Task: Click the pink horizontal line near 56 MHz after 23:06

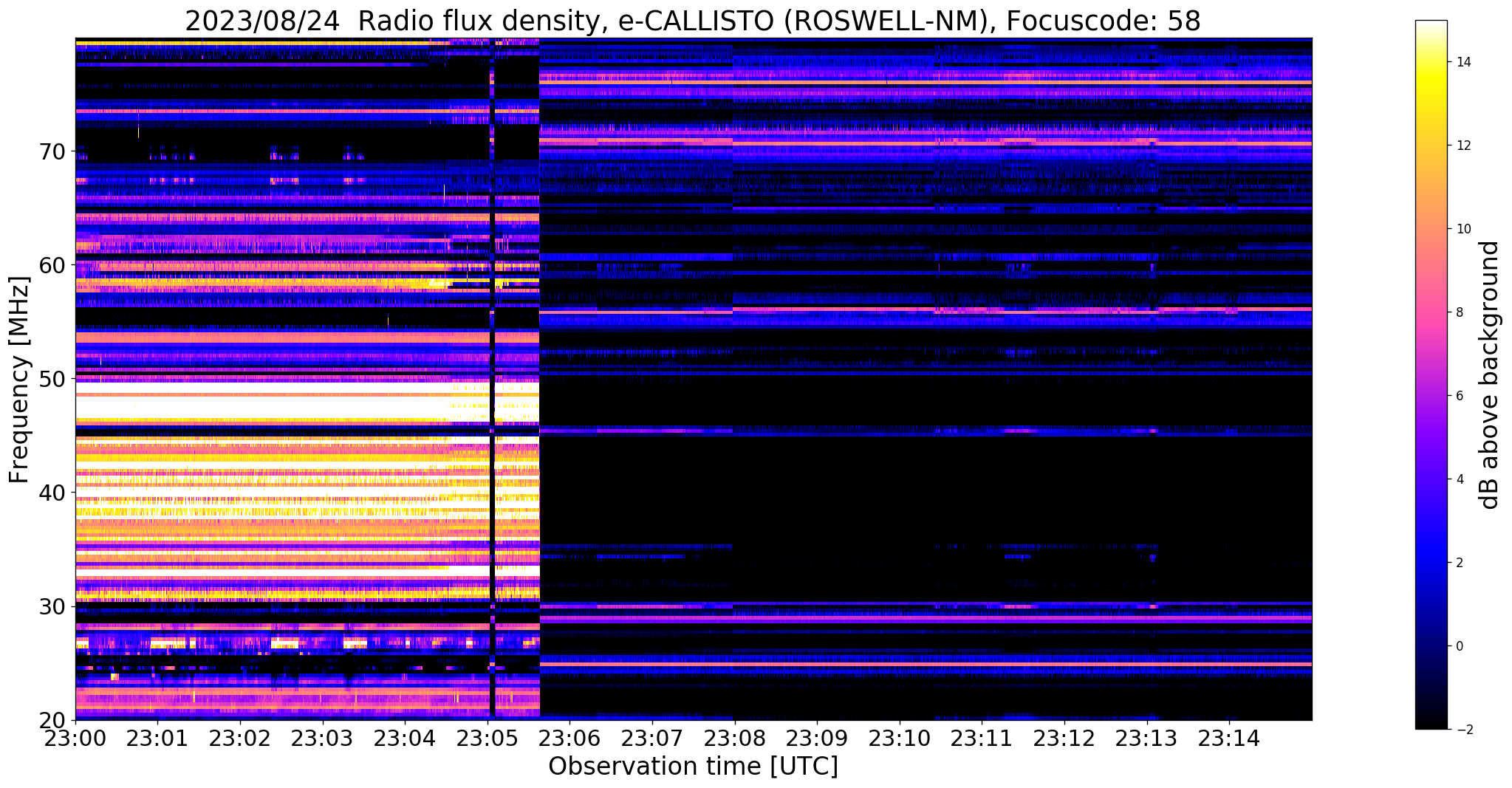Action: click(x=926, y=311)
